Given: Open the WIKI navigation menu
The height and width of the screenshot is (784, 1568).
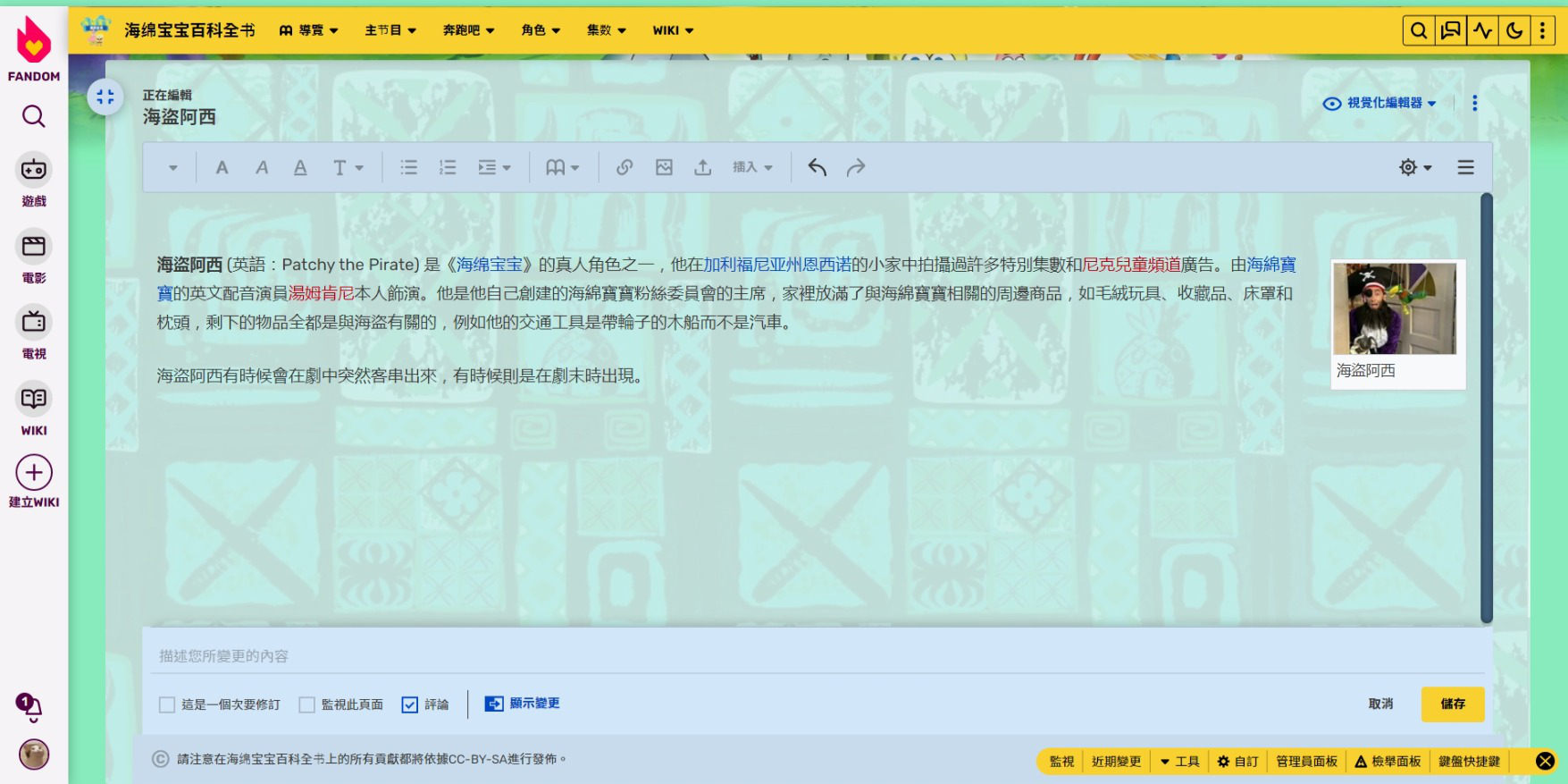Looking at the screenshot, I should [x=674, y=30].
